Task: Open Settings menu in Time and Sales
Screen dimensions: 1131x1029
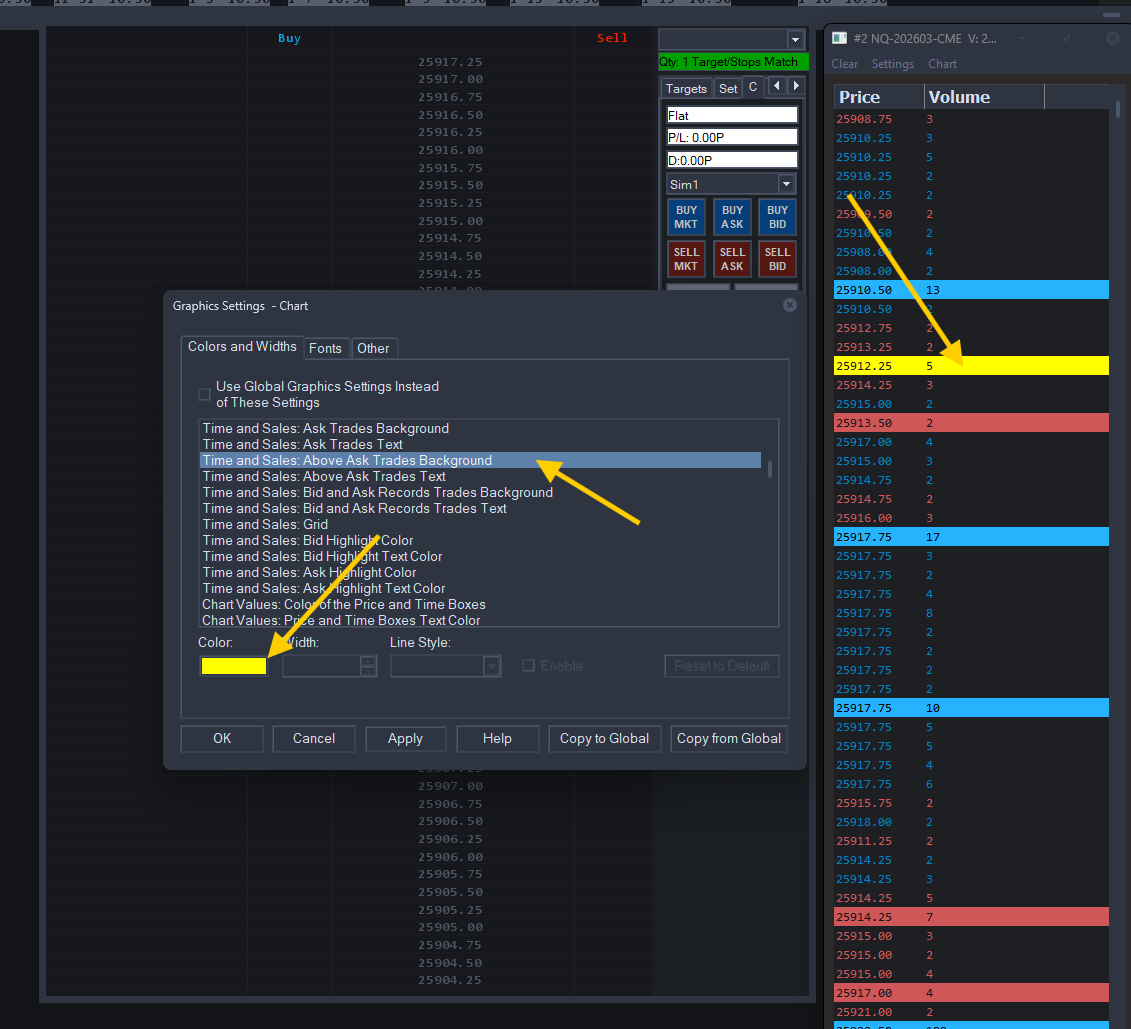Action: pyautogui.click(x=892, y=64)
